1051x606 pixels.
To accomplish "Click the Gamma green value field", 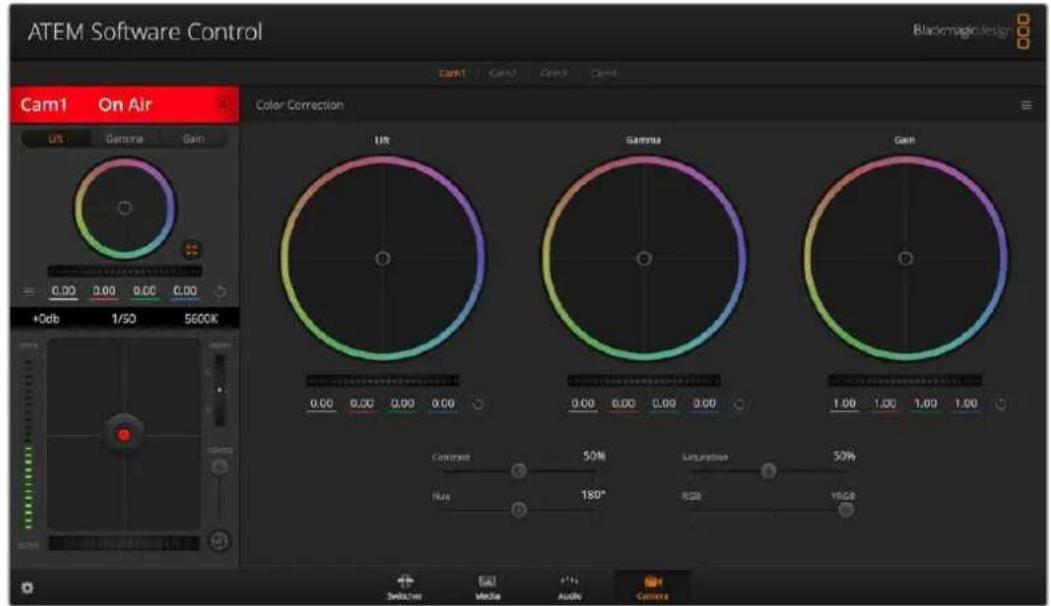I will 664,404.
